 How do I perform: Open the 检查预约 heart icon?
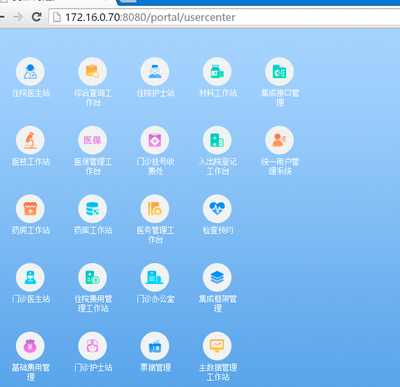pos(217,209)
